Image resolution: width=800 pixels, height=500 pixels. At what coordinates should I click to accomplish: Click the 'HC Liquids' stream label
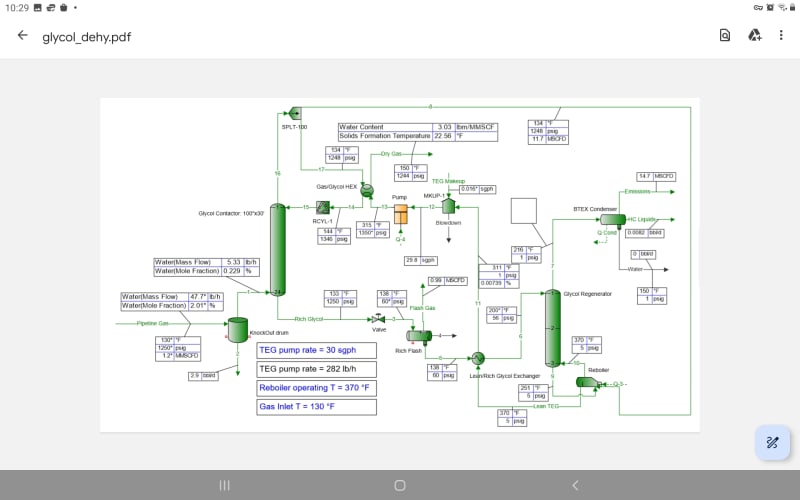[x=642, y=219]
